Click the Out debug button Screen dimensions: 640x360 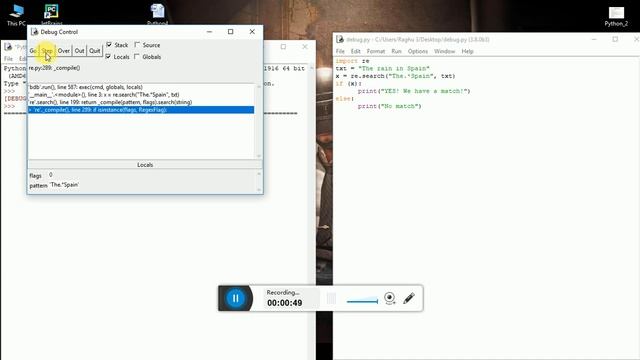click(79, 51)
